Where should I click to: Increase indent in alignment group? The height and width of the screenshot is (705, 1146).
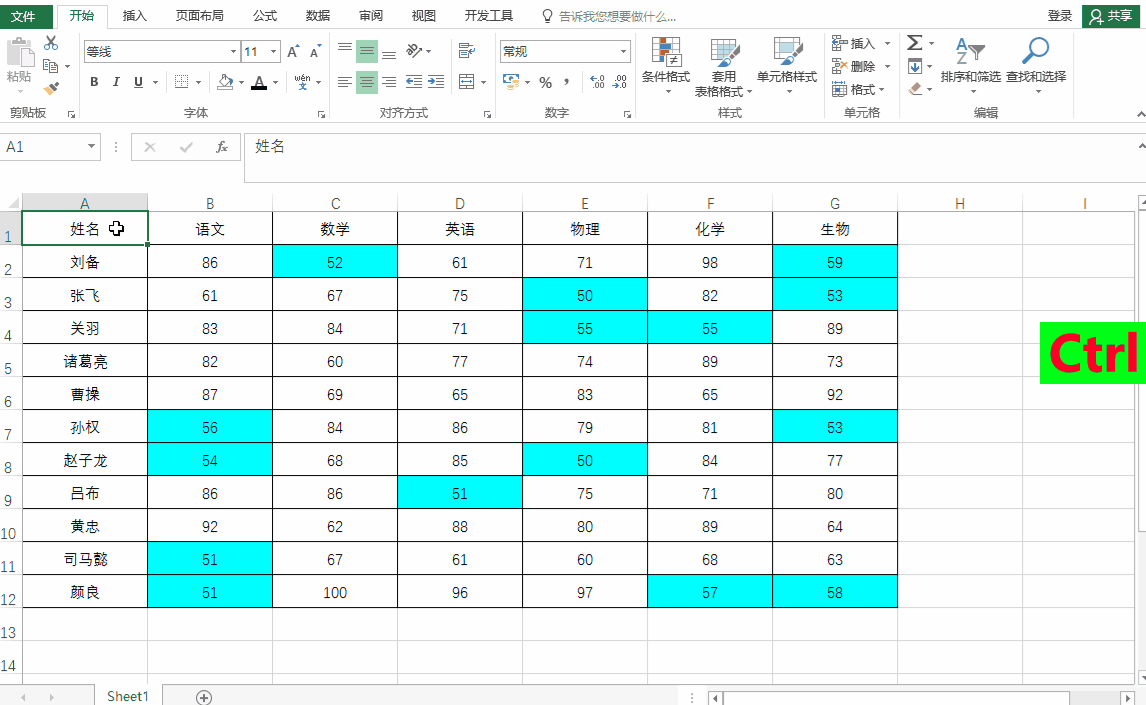pos(436,82)
